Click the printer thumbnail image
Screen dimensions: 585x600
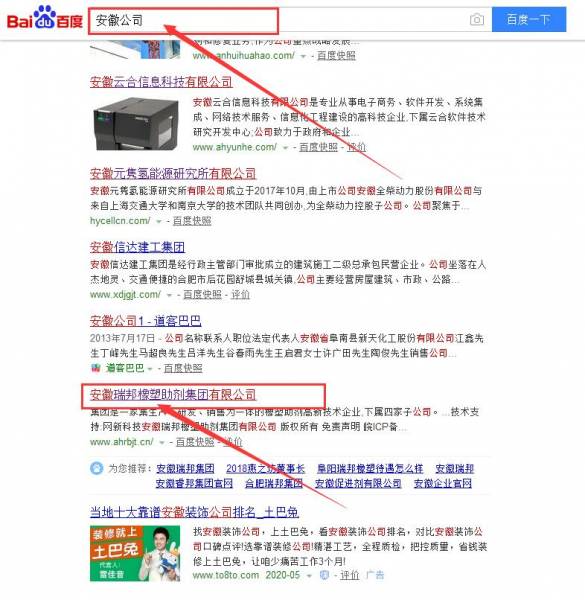coord(136,124)
